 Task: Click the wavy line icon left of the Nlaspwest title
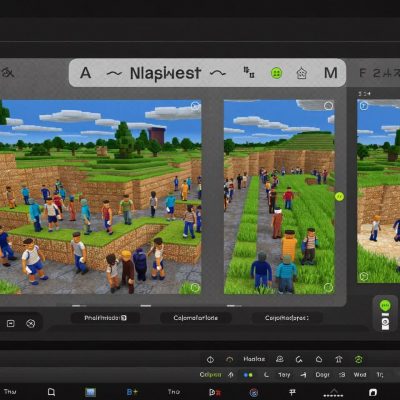click(114, 73)
